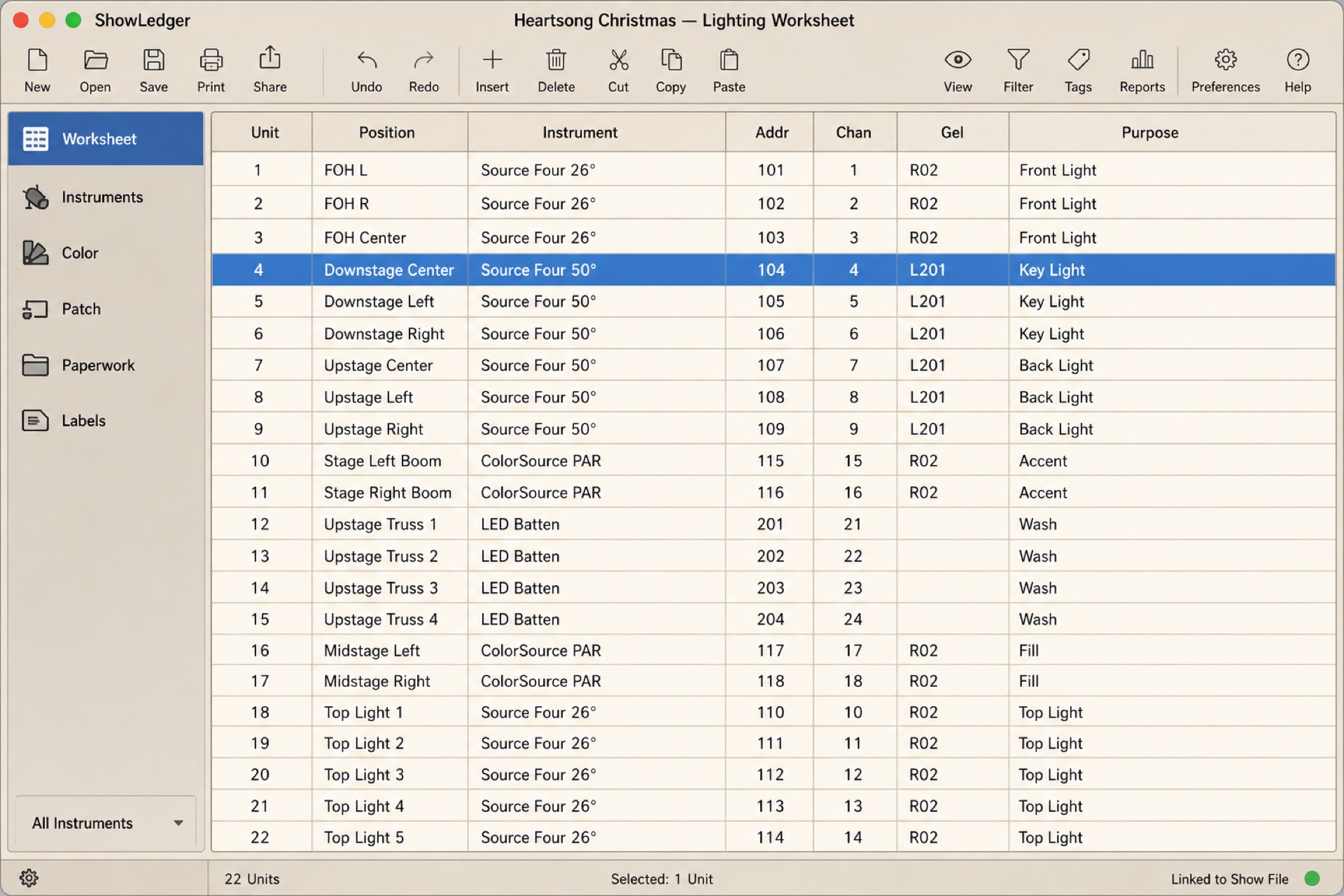Save the lighting worksheet

[153, 70]
